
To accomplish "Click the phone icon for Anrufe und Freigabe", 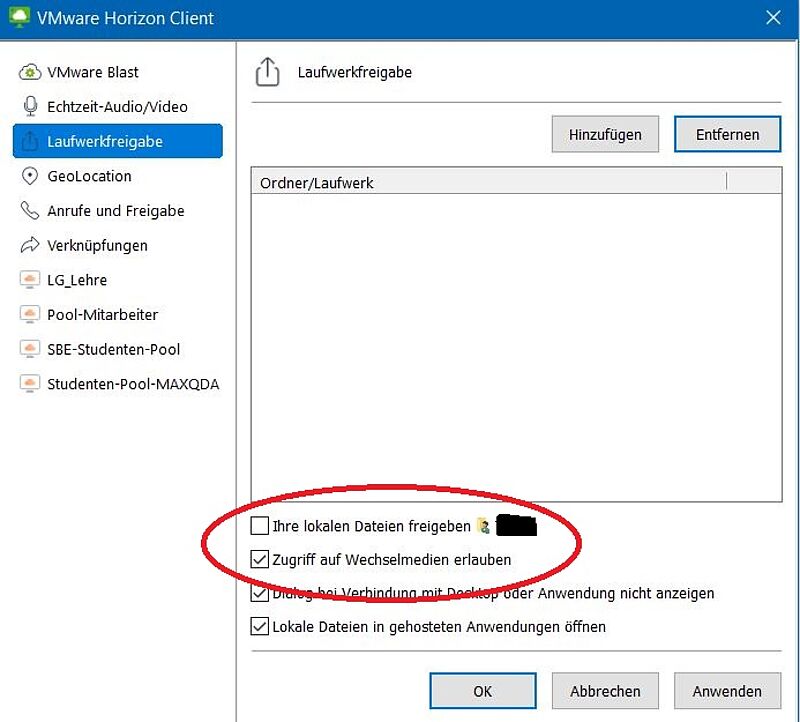I will click(x=30, y=210).
